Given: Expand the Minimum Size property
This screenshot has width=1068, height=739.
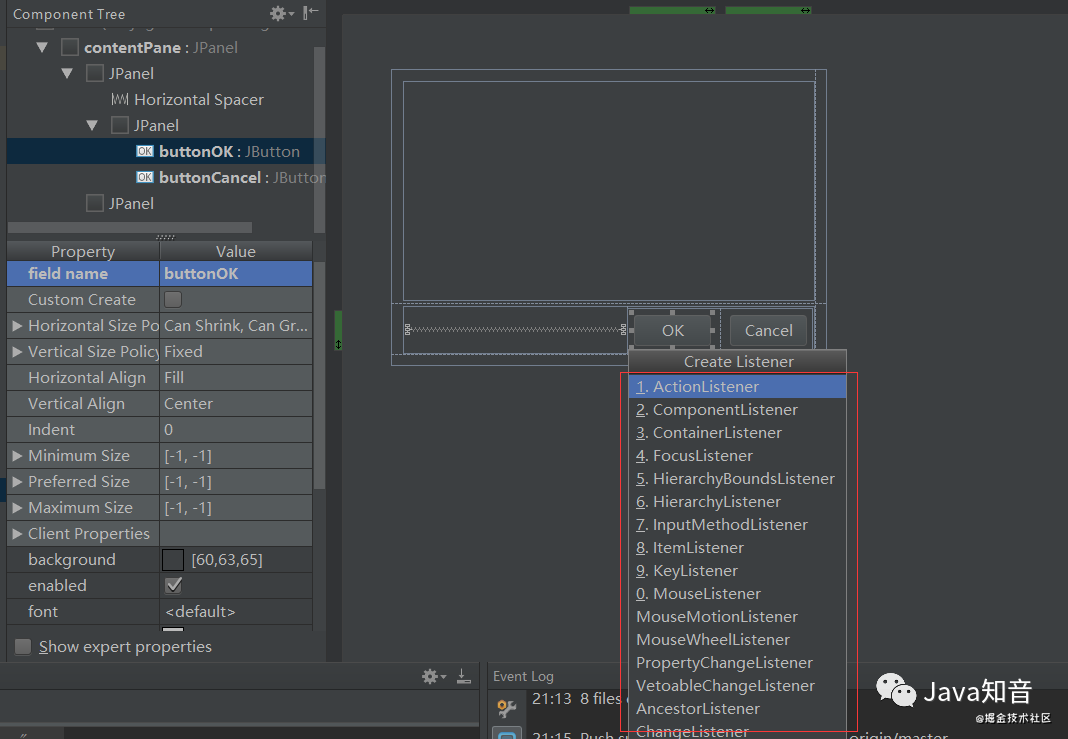Looking at the screenshot, I should click(17, 456).
